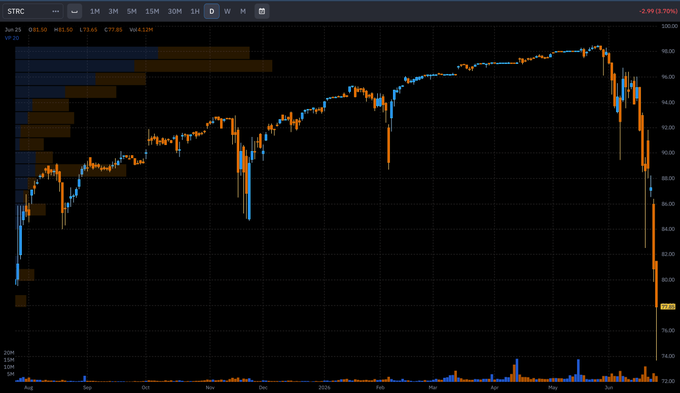Click the Apr time axis label
680x393 pixels.
coord(494,387)
